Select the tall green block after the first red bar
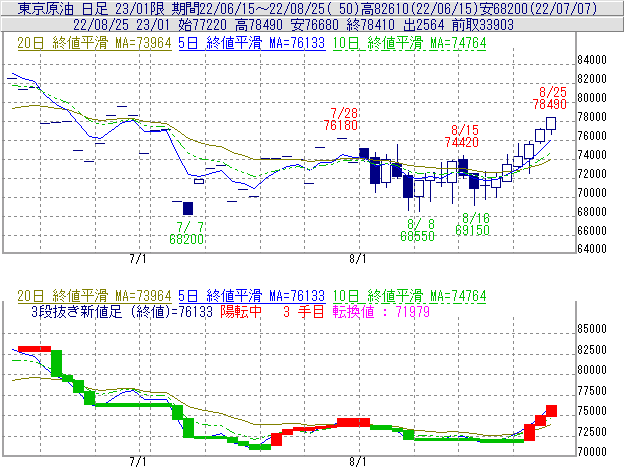624x475 pixels. point(57,363)
